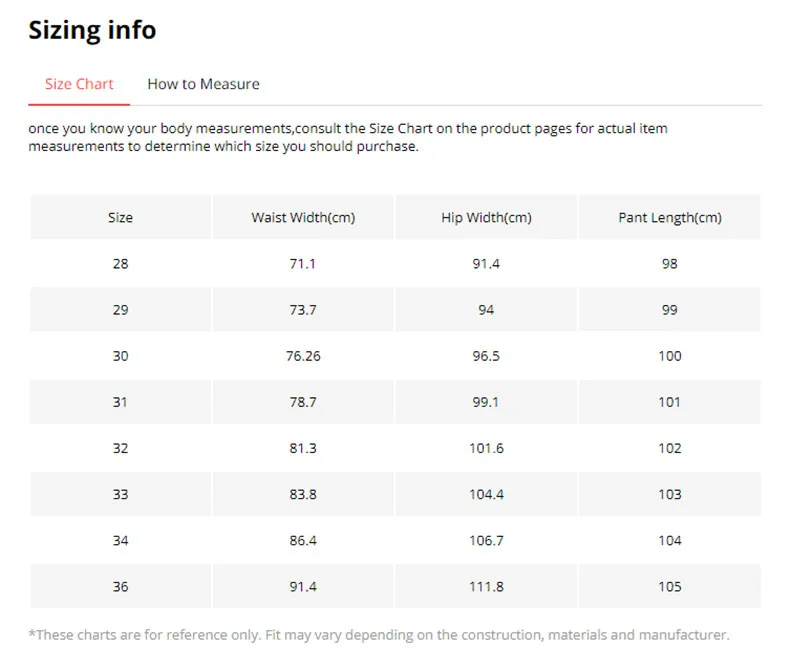Screen dimensions: 790x669
Task: Click hip width value 104.4
Action: click(x=486, y=494)
